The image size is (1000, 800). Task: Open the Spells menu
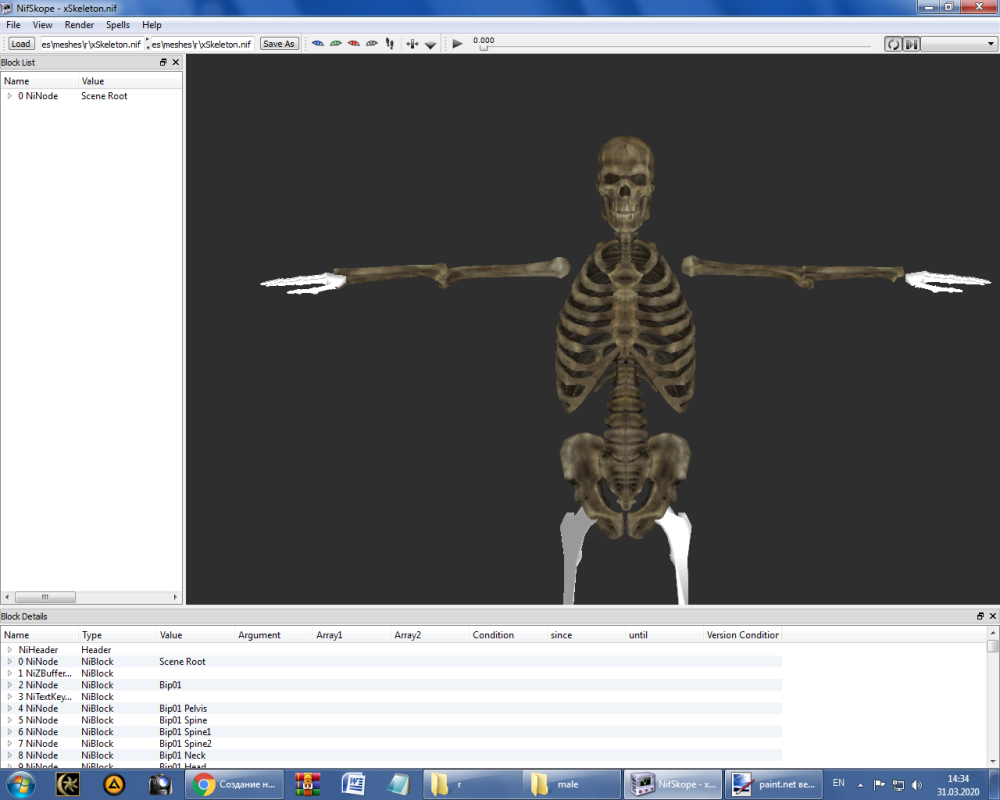pyautogui.click(x=117, y=25)
